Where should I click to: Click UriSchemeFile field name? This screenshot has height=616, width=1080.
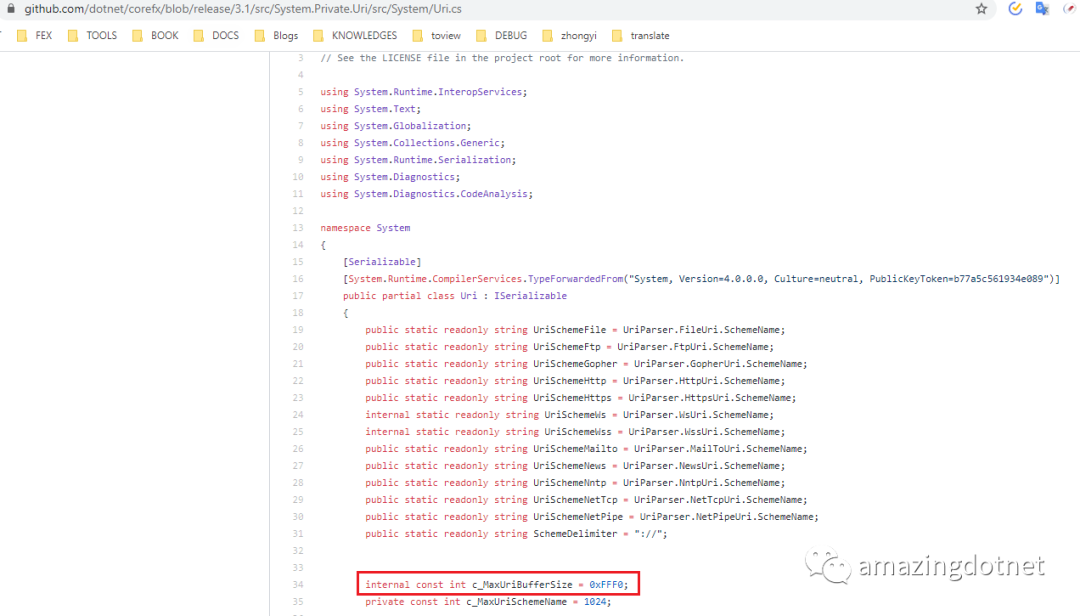click(570, 329)
